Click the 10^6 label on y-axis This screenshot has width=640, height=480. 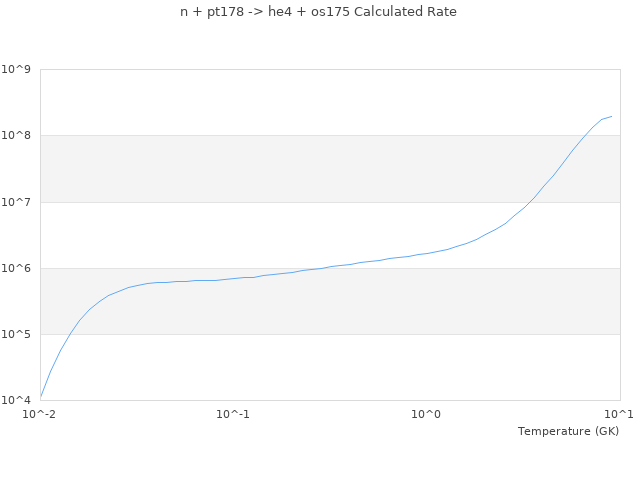15,268
